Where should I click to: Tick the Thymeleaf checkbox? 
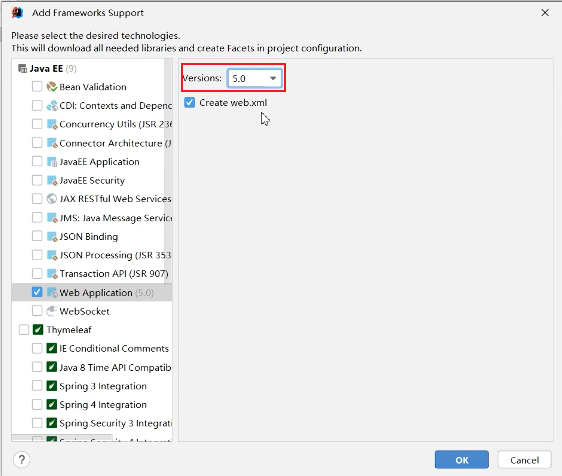pyautogui.click(x=24, y=329)
